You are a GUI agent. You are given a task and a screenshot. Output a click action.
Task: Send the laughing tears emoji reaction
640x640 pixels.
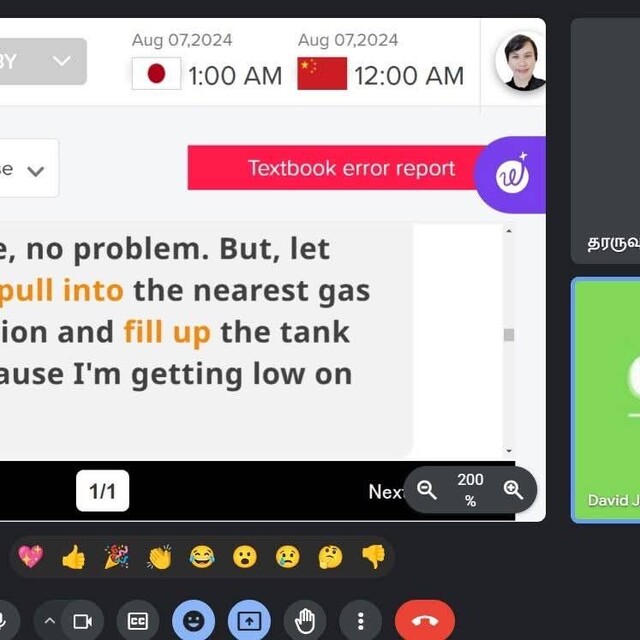(202, 557)
